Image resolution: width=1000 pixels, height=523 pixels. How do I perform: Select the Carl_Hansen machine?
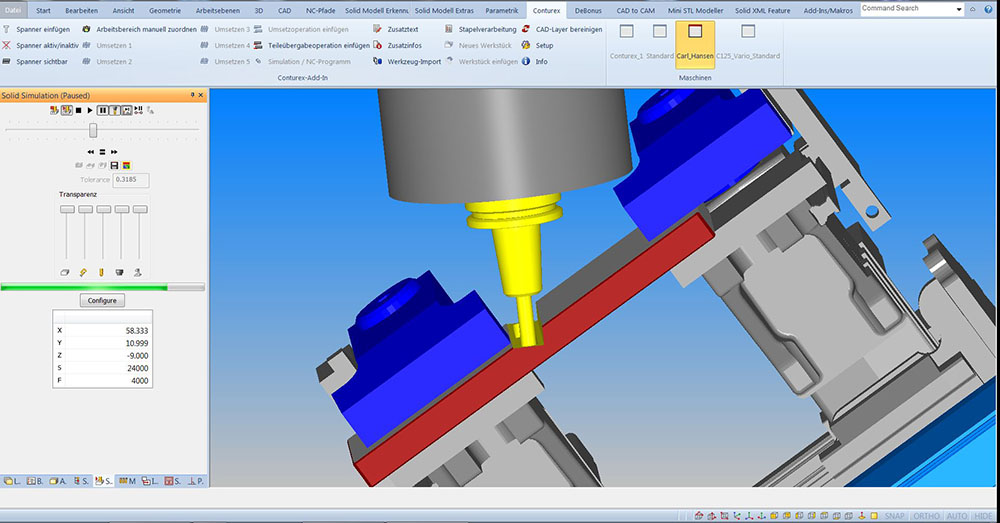tap(695, 40)
